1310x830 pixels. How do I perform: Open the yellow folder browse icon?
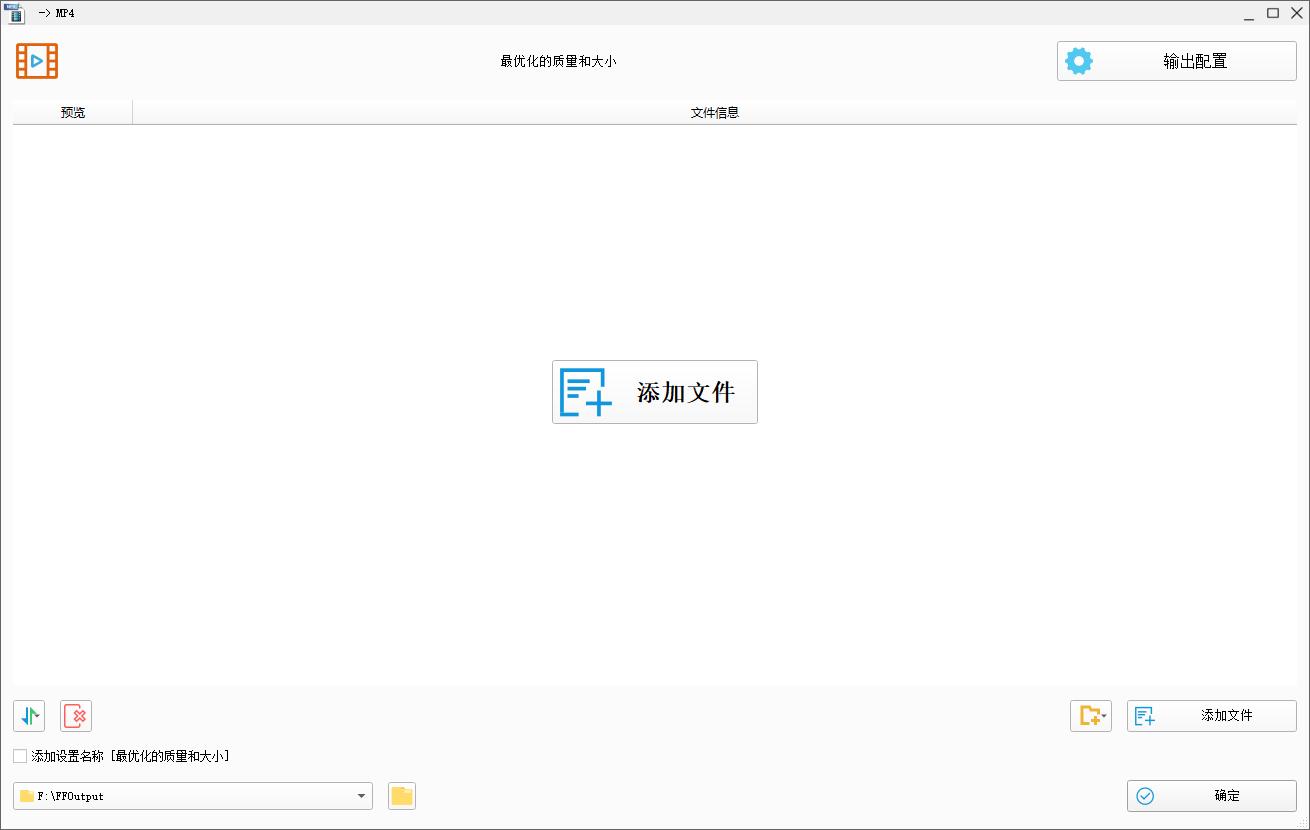click(x=401, y=796)
